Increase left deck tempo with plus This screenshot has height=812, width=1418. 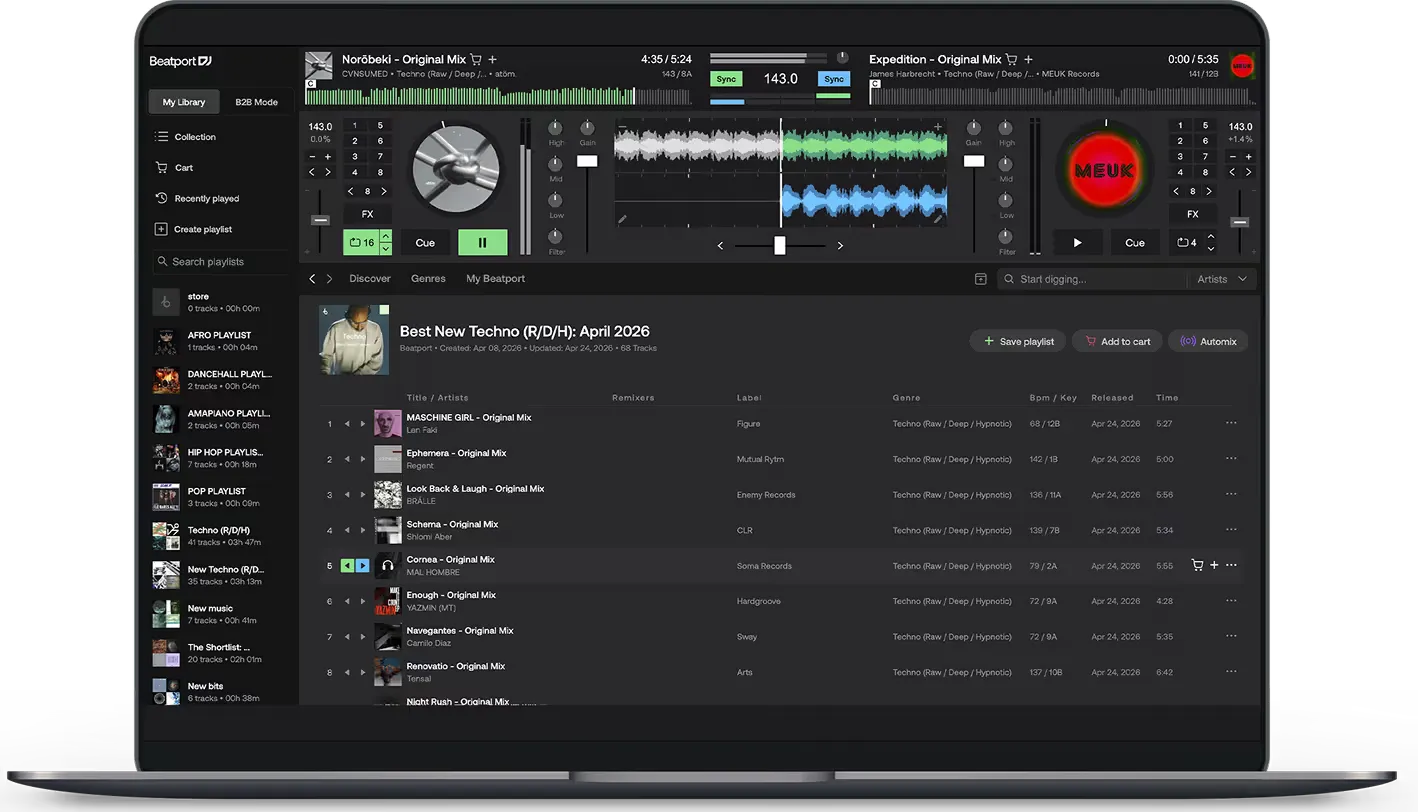[328, 157]
